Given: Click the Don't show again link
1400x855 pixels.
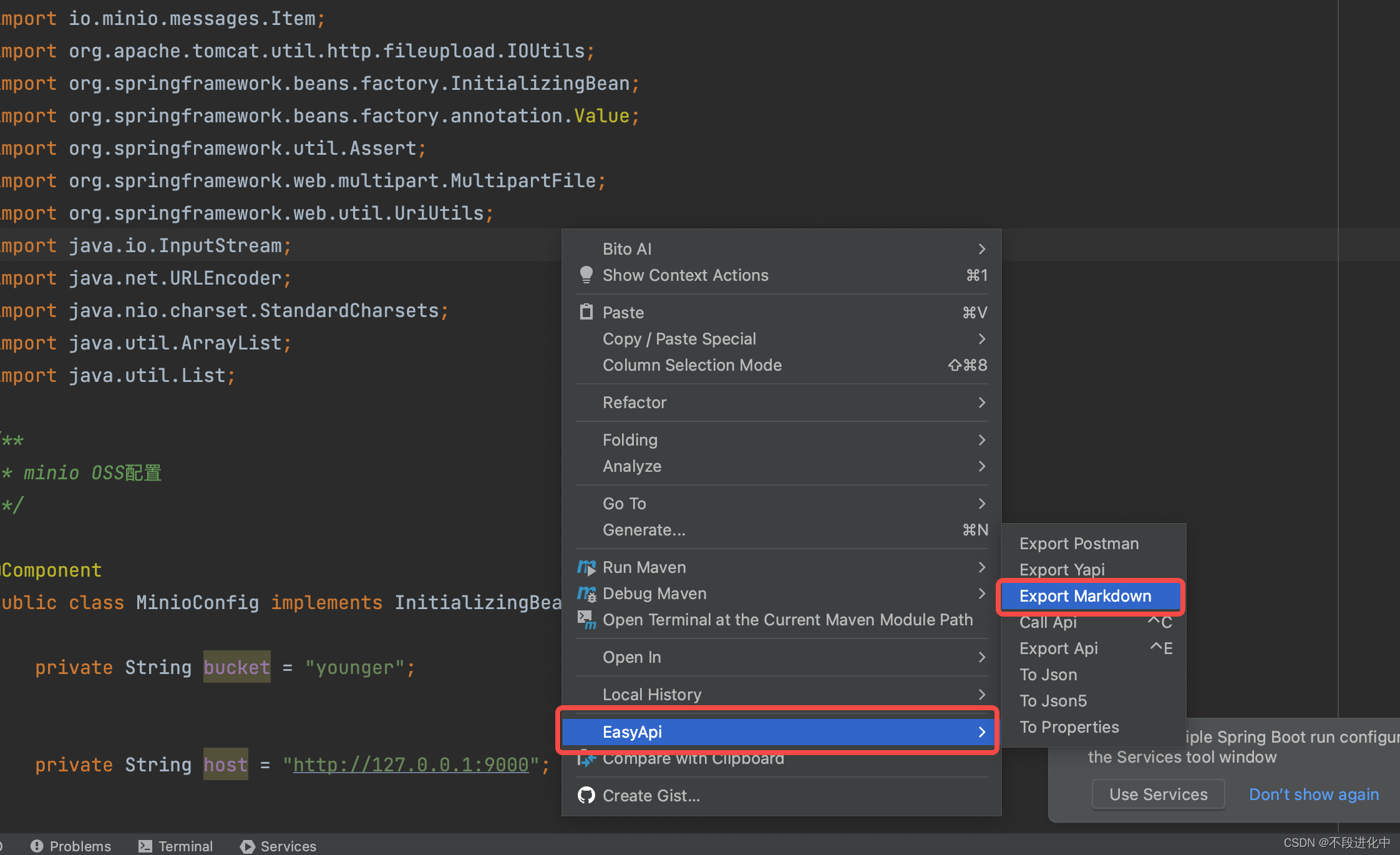Looking at the screenshot, I should [1313, 794].
